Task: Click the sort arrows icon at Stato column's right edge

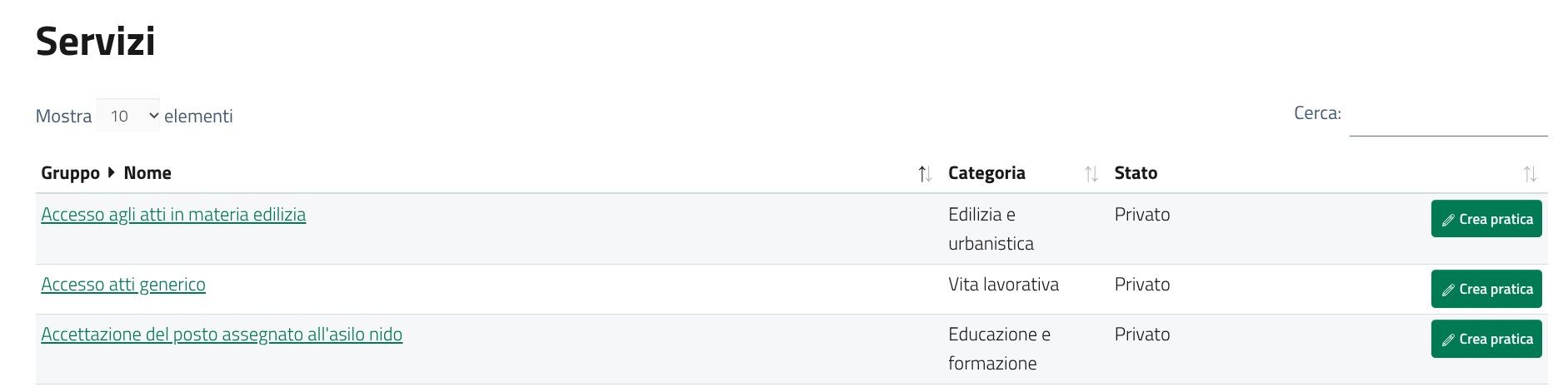Action: point(1531,174)
